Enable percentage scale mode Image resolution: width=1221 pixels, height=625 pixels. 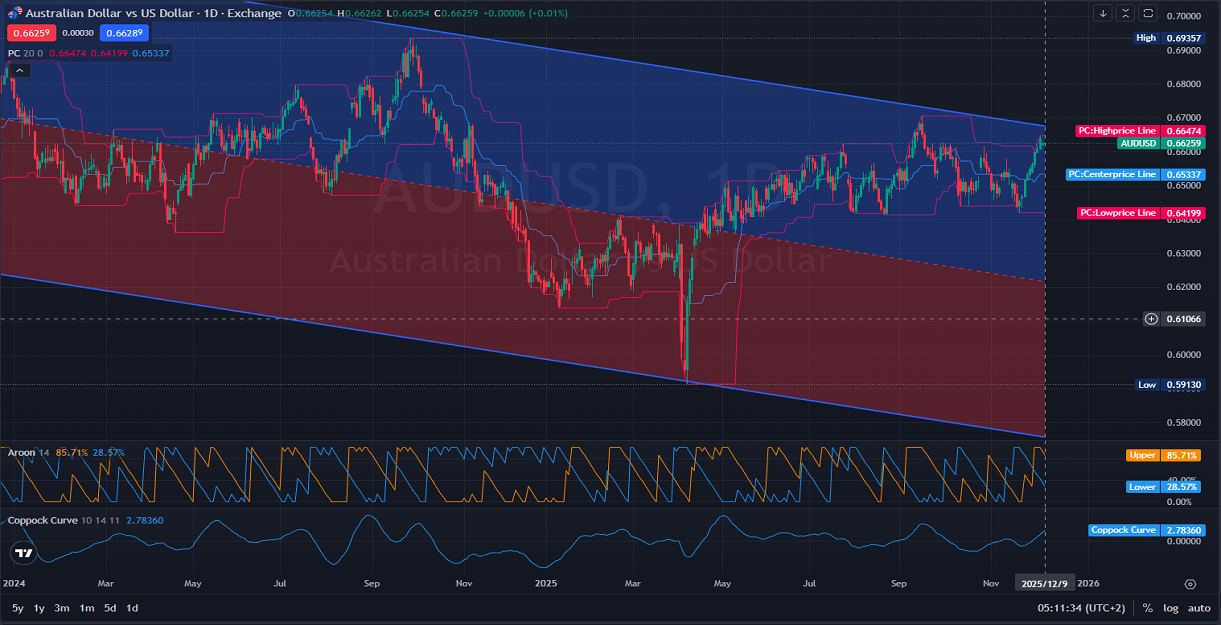1148,607
